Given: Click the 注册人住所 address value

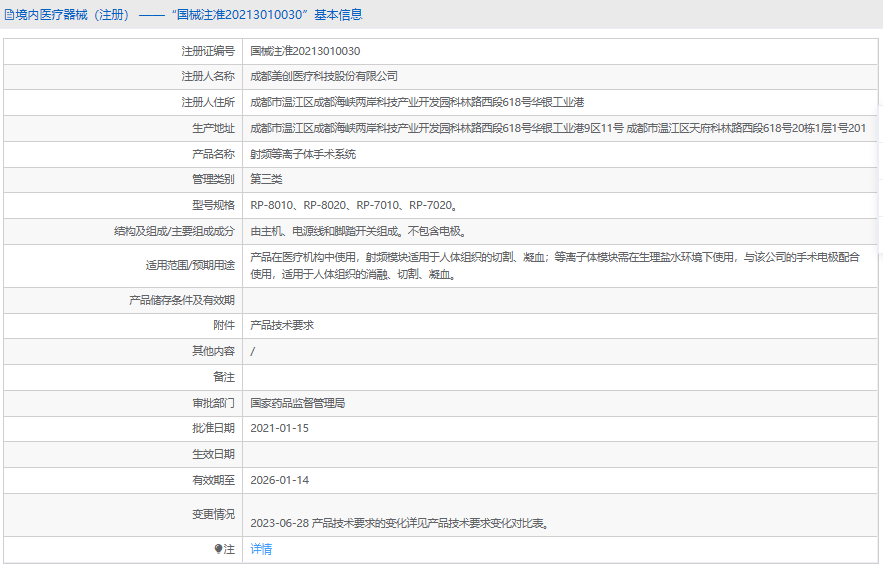Looking at the screenshot, I should pos(417,102).
